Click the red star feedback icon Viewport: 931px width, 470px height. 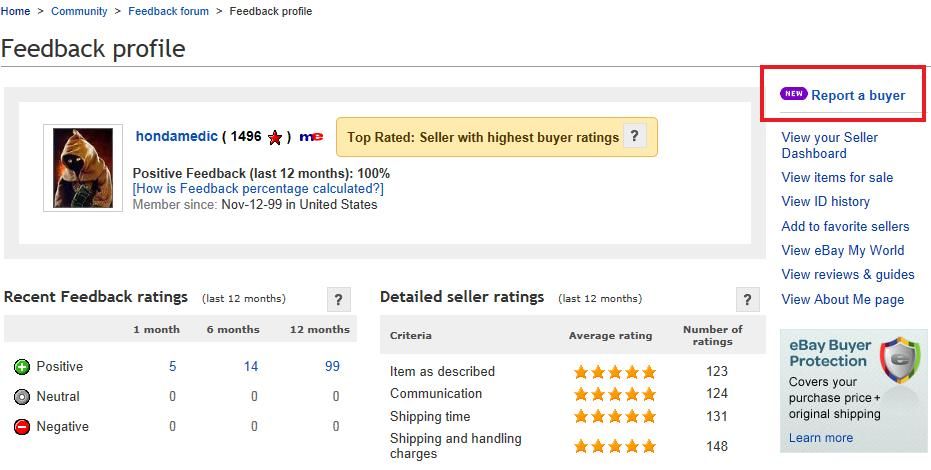[x=274, y=138]
